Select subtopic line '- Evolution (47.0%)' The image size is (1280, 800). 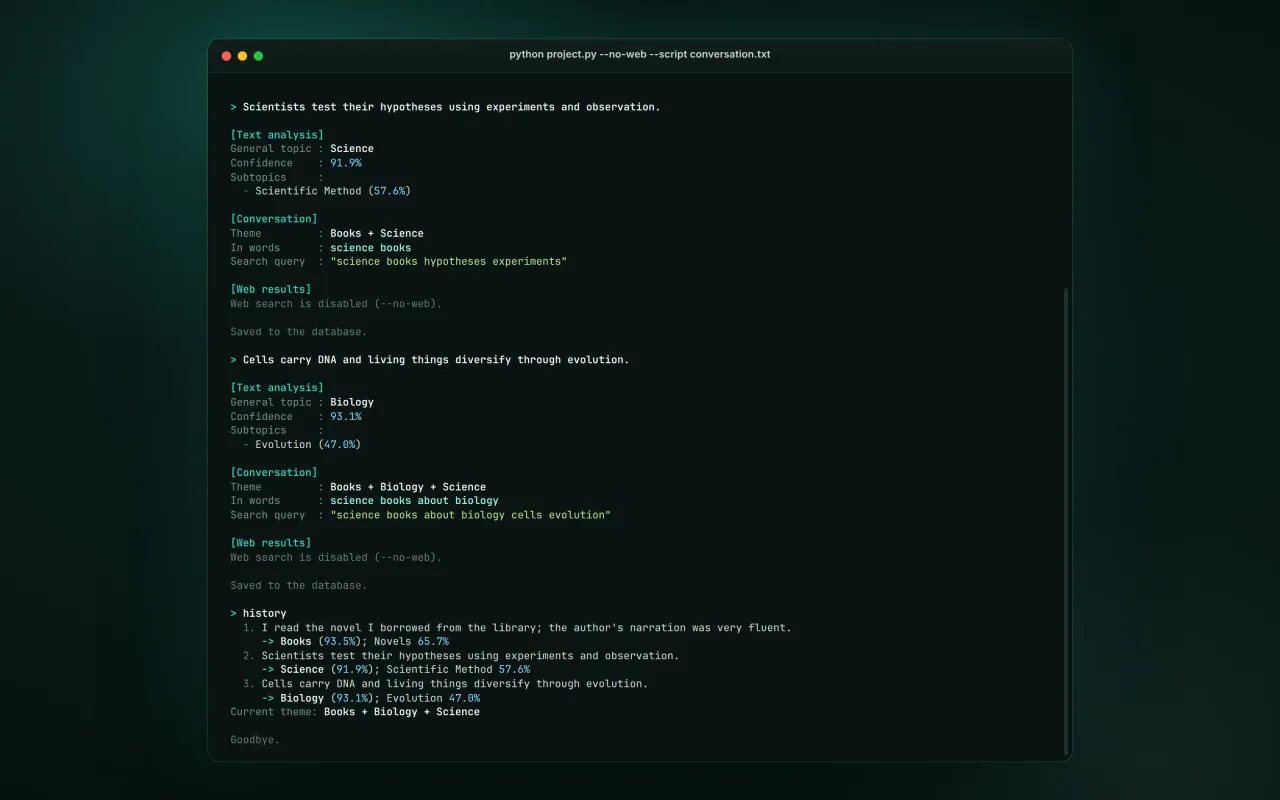[302, 445]
